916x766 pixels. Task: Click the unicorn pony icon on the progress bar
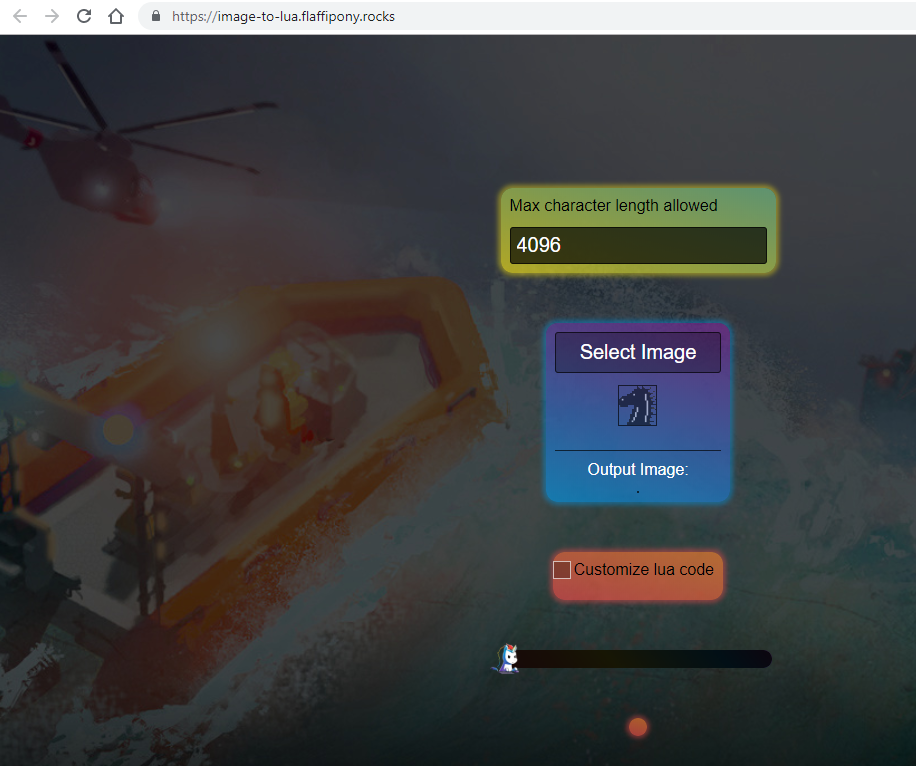pos(507,659)
